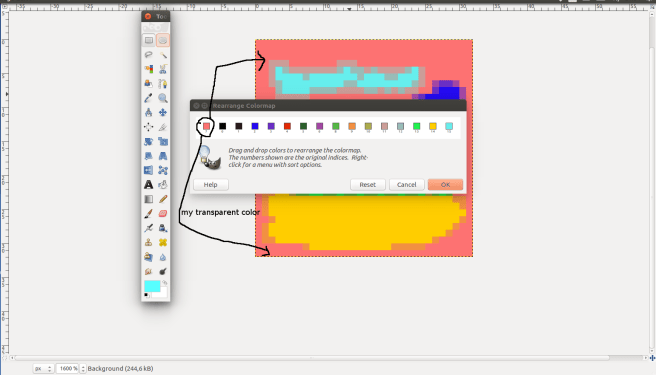Click the violet colormap swatch
Screen dimensions: 656x375
(x=271, y=126)
